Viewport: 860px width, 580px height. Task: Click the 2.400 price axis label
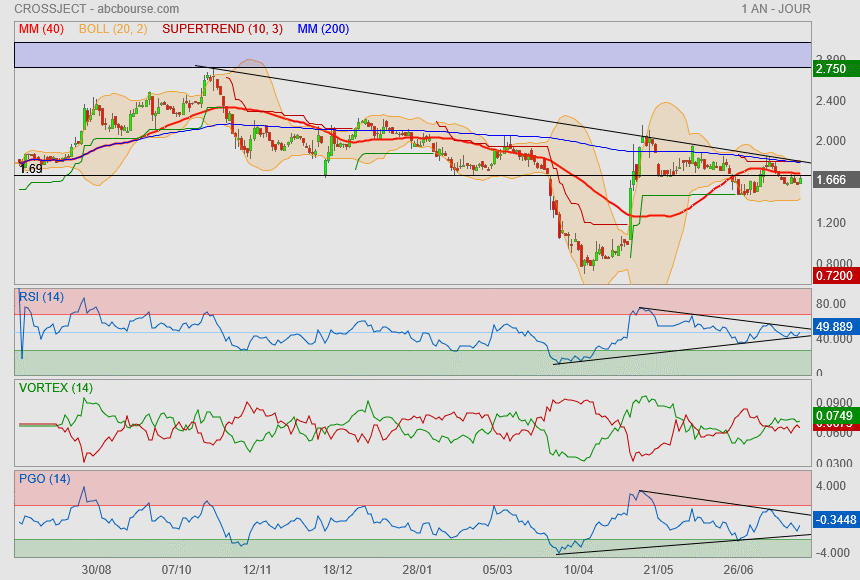click(x=831, y=101)
